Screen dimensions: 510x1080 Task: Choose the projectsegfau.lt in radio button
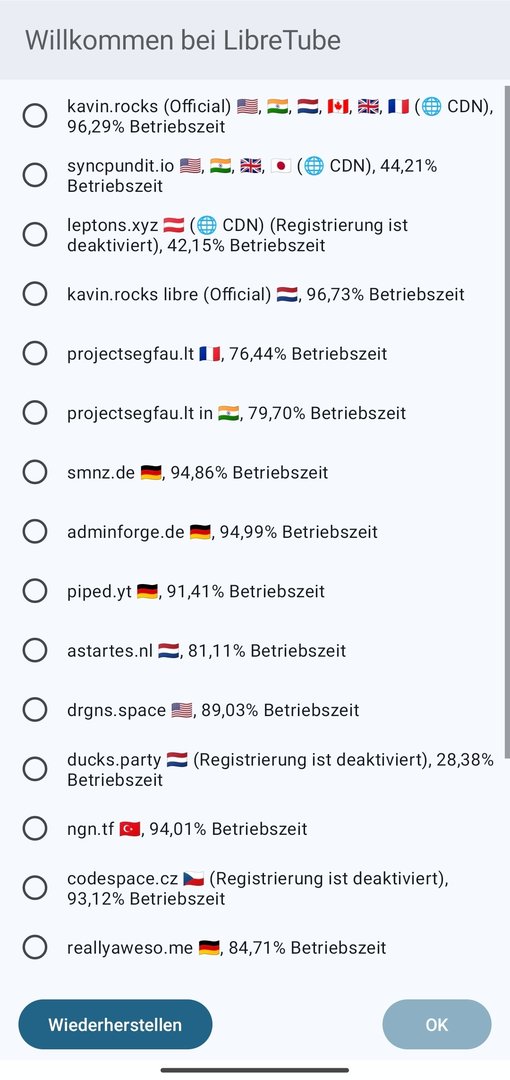point(34,413)
